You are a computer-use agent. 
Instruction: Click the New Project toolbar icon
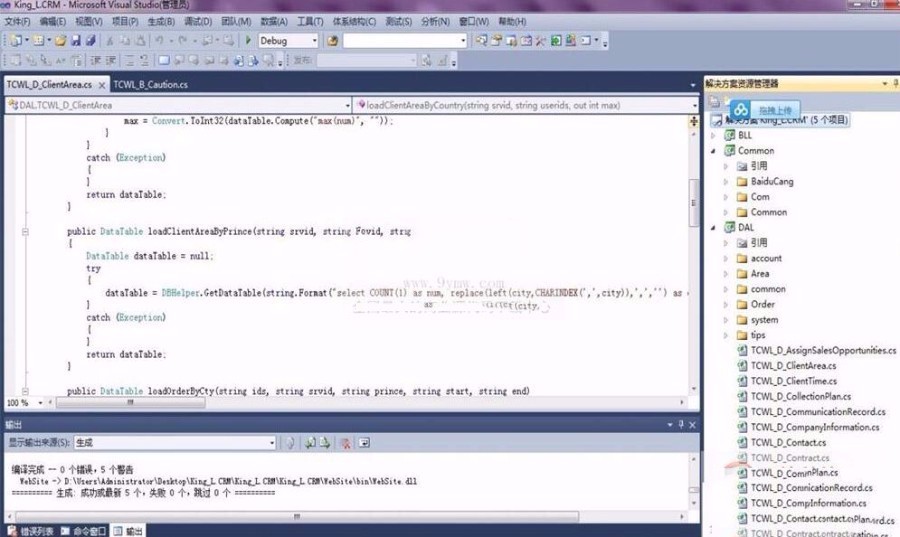tap(16, 41)
